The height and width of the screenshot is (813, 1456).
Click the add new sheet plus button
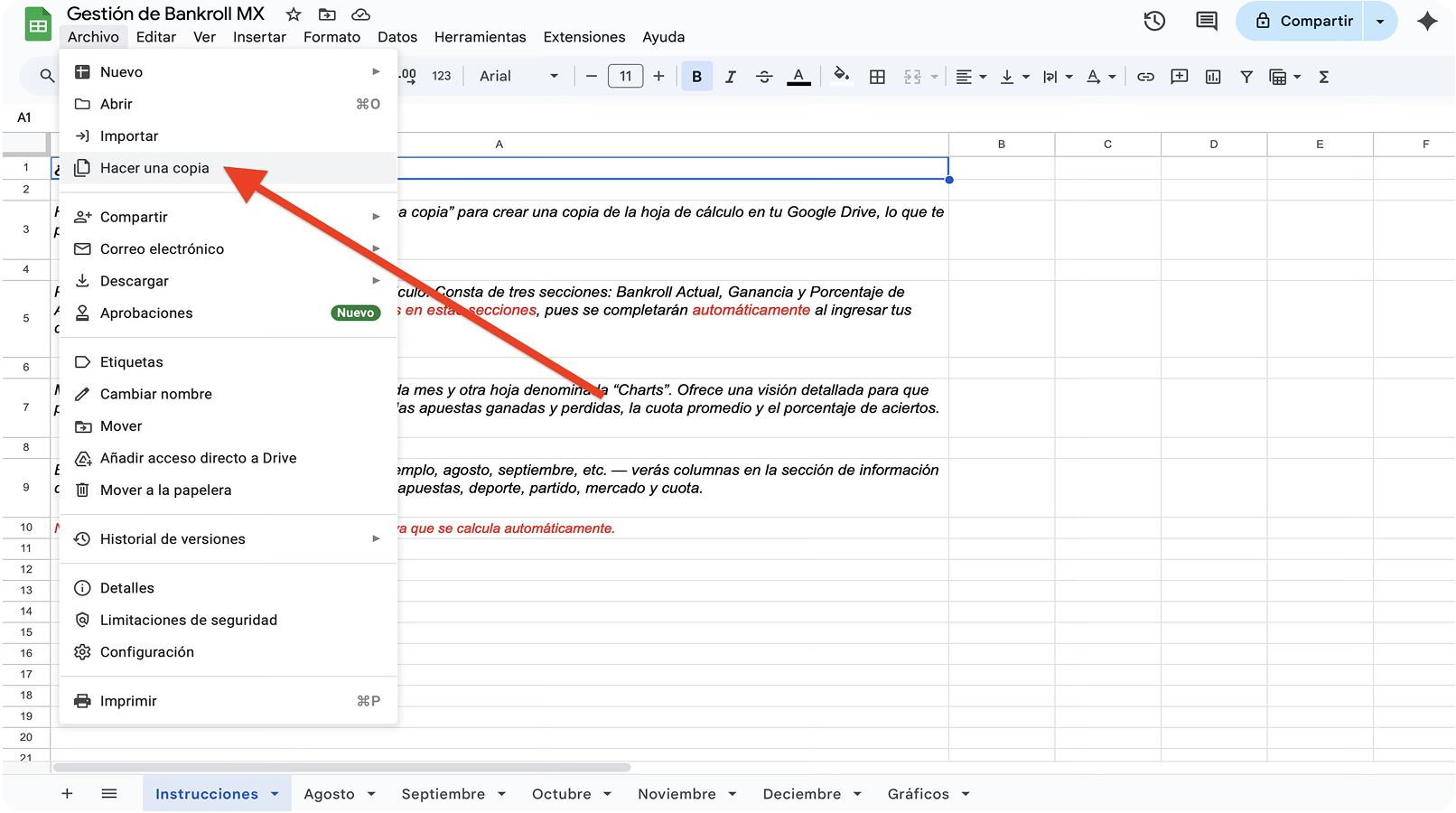[x=67, y=794]
